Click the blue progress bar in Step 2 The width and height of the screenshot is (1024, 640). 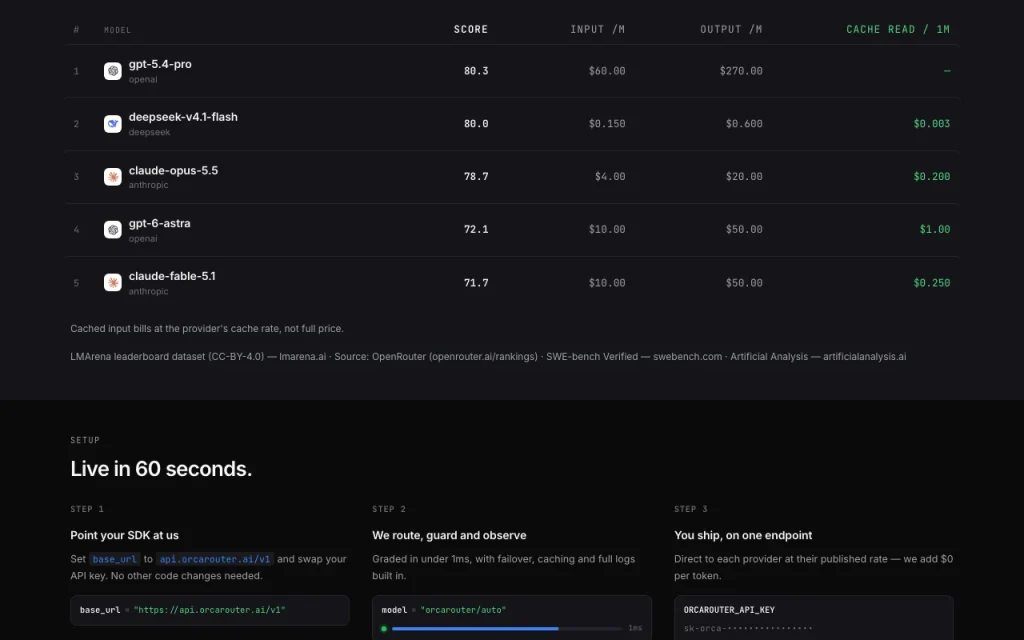(x=475, y=628)
